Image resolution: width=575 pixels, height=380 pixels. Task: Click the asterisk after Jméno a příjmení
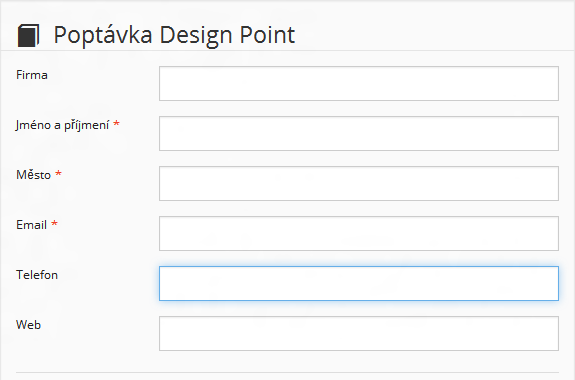[116, 123]
